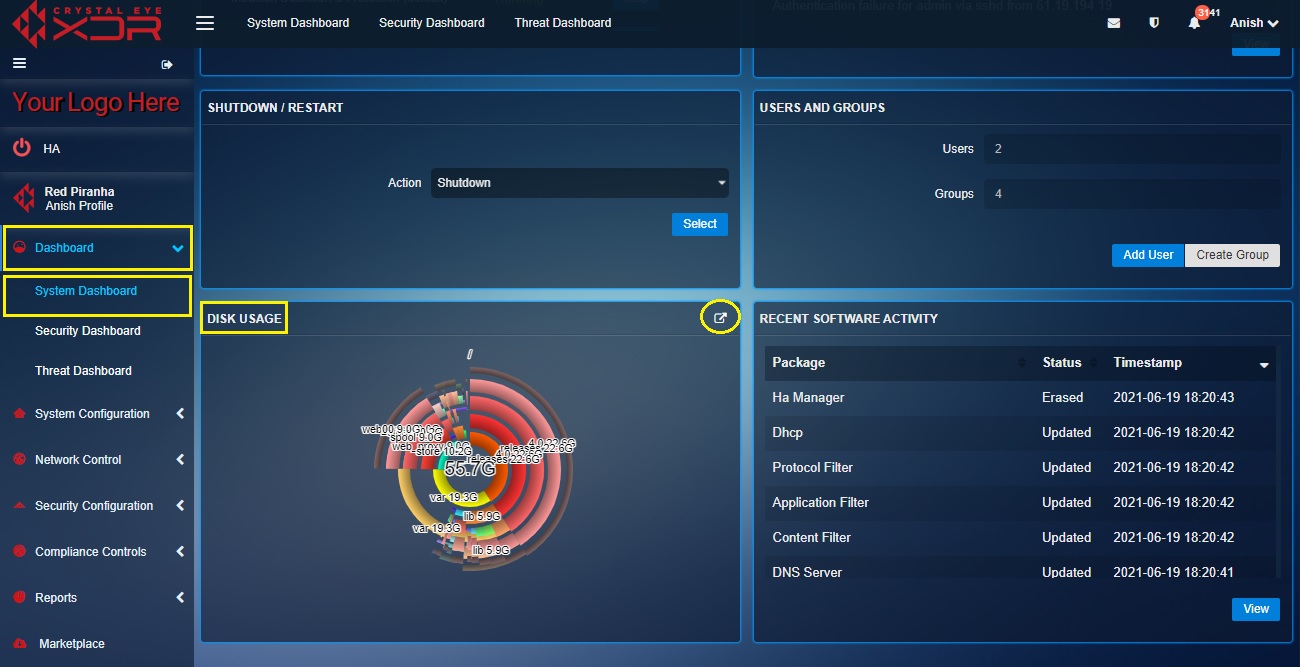The width and height of the screenshot is (1300, 667).
Task: Expand Network Control chevron
Action: (180, 459)
